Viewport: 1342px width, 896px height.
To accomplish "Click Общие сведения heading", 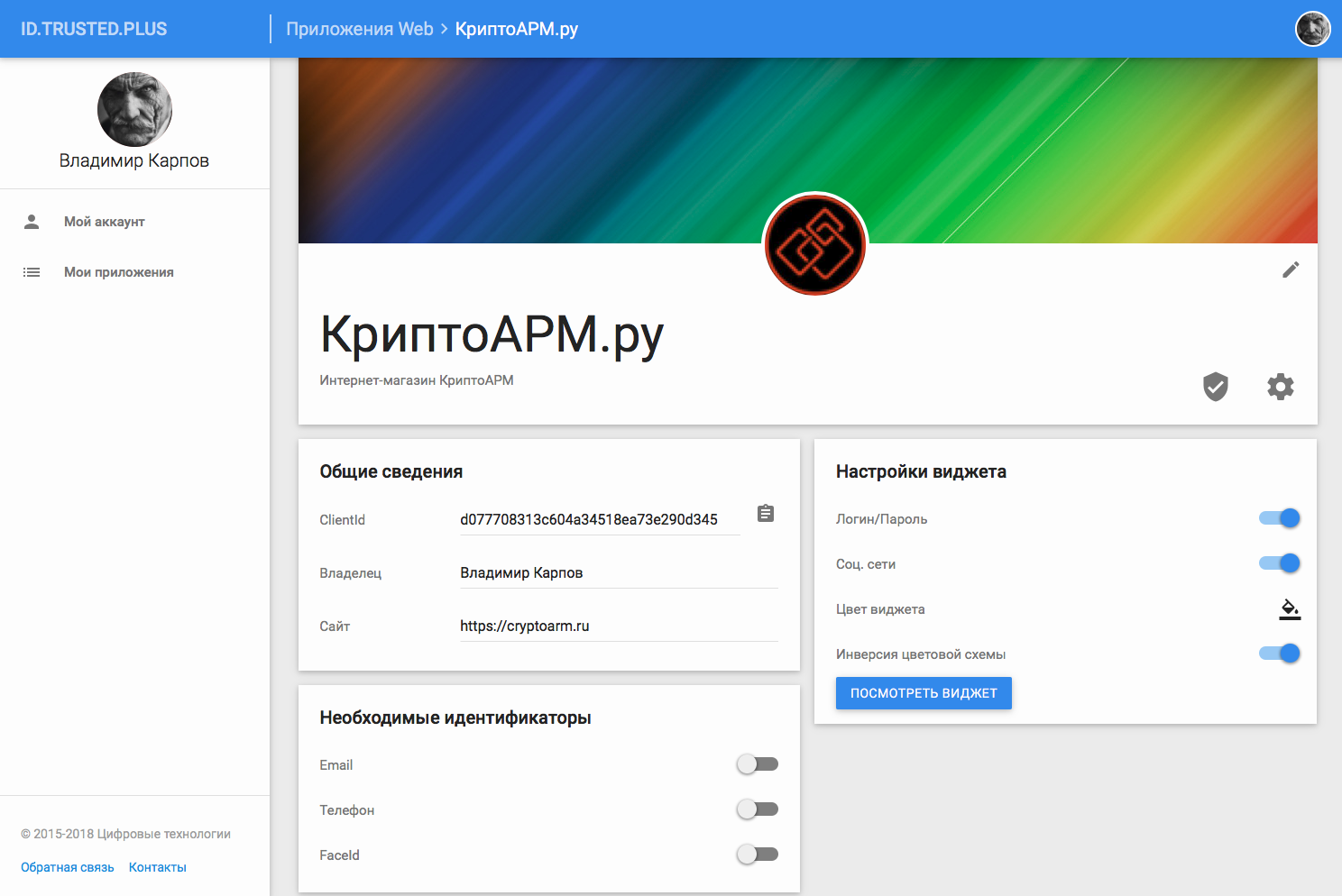I will tap(391, 471).
